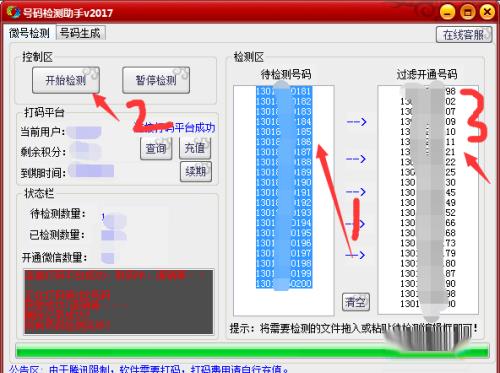This screenshot has height=373, width=500.
Task: Maximize the window with the square button
Action: coord(467,13)
